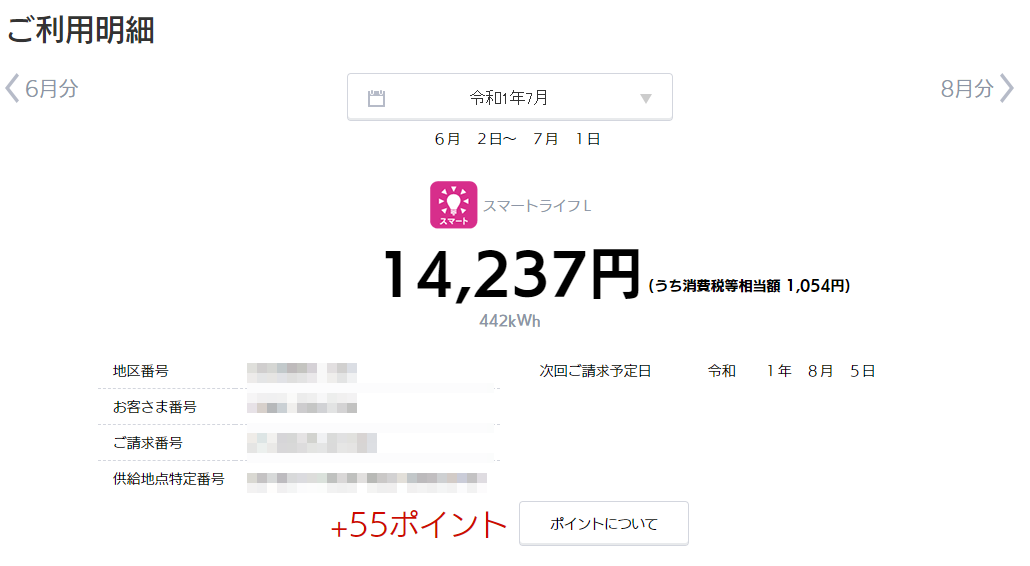This screenshot has width=1030, height=566.
Task: Click the ご請求番号 row label
Action: coord(148,443)
